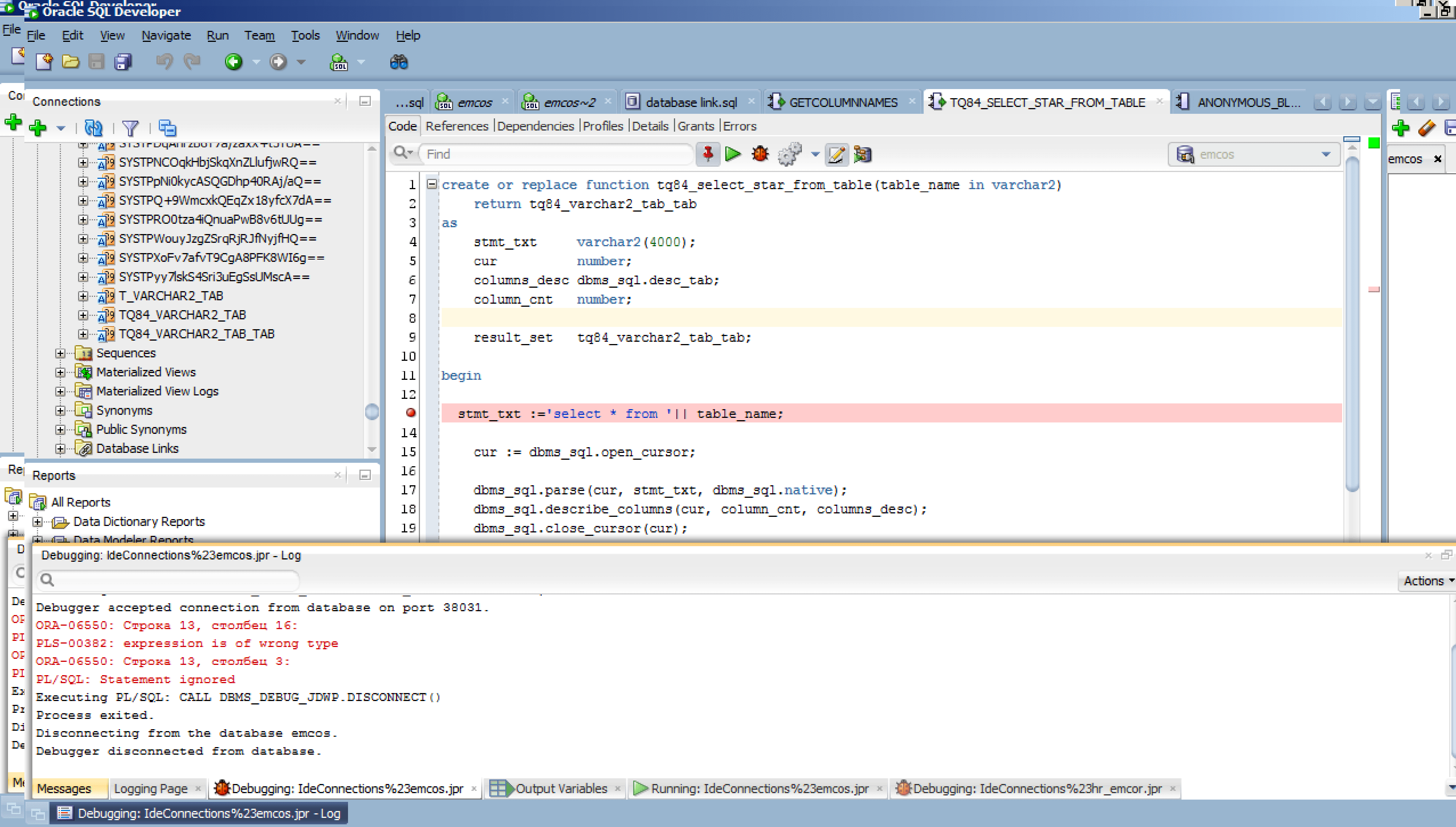This screenshot has width=1456, height=827.
Task: Refresh the Connections list
Action: (x=94, y=128)
